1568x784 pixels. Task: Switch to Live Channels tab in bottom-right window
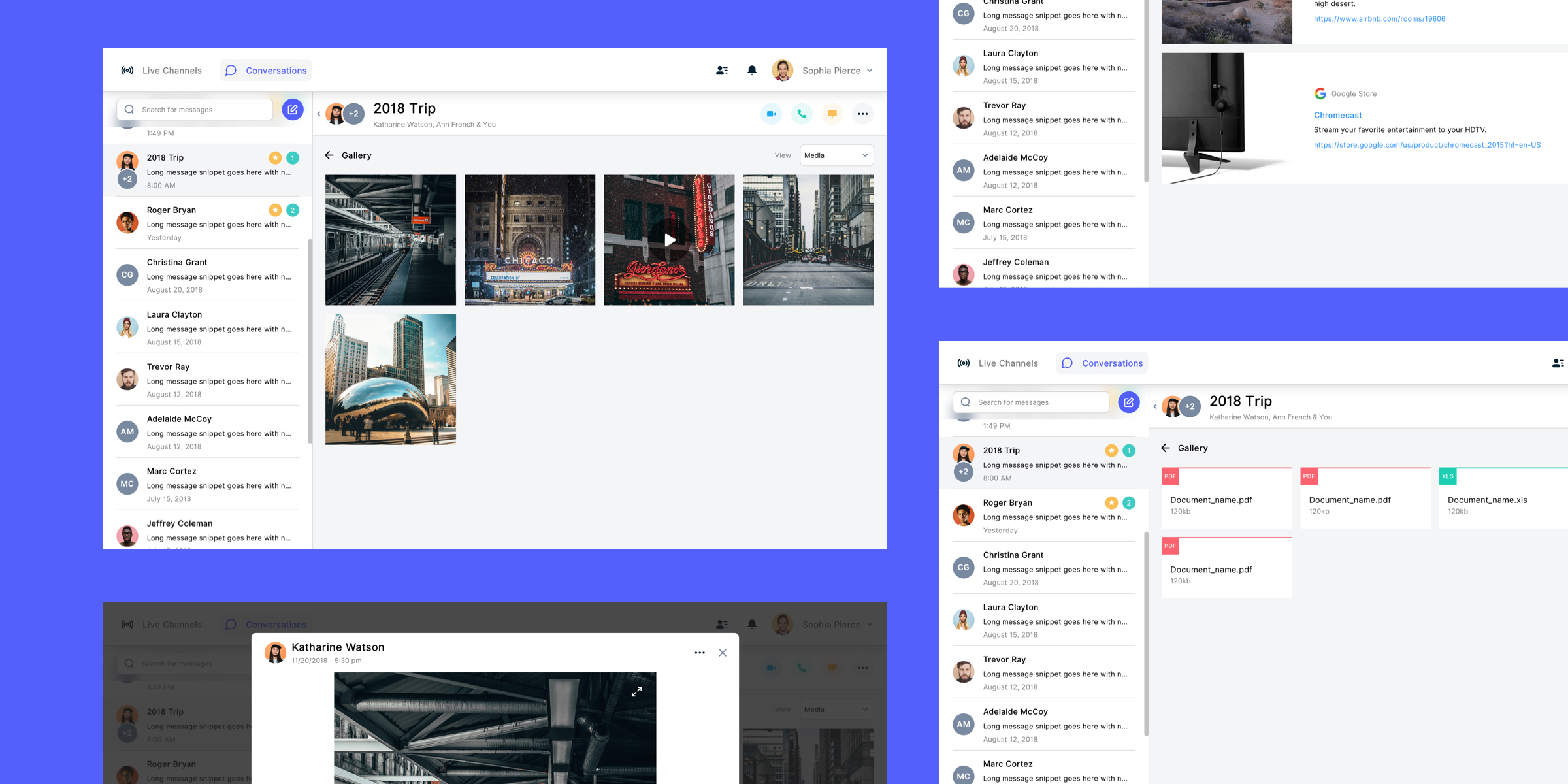coord(998,363)
